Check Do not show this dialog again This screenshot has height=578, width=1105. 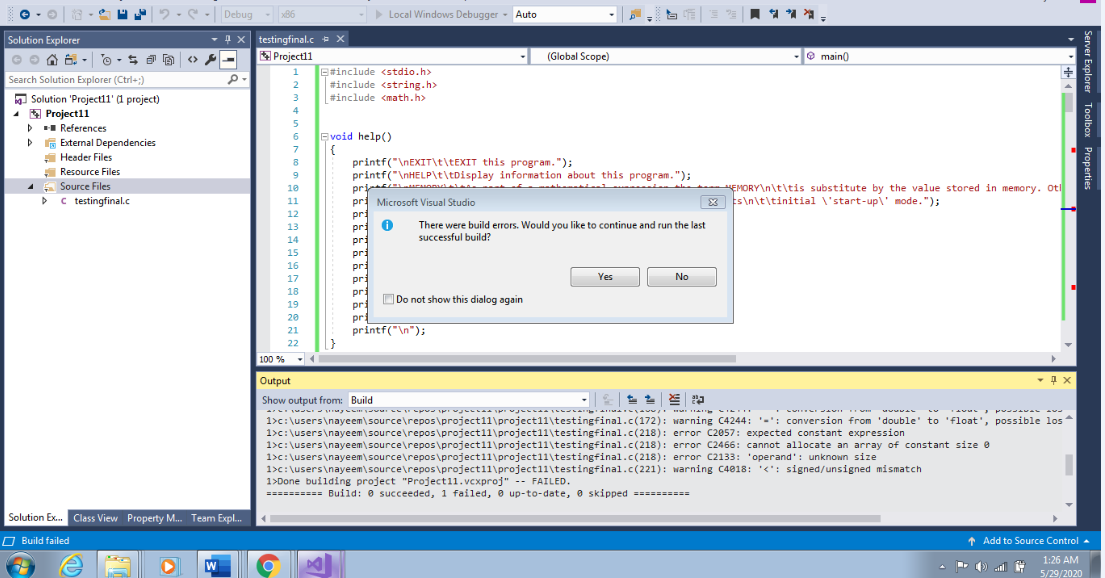point(388,299)
